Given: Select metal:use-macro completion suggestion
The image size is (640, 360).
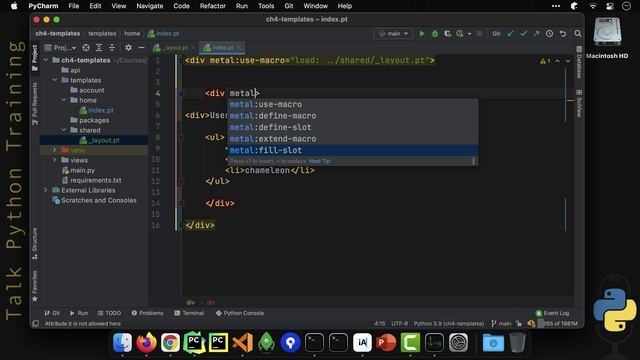Looking at the screenshot, I should [353, 104].
